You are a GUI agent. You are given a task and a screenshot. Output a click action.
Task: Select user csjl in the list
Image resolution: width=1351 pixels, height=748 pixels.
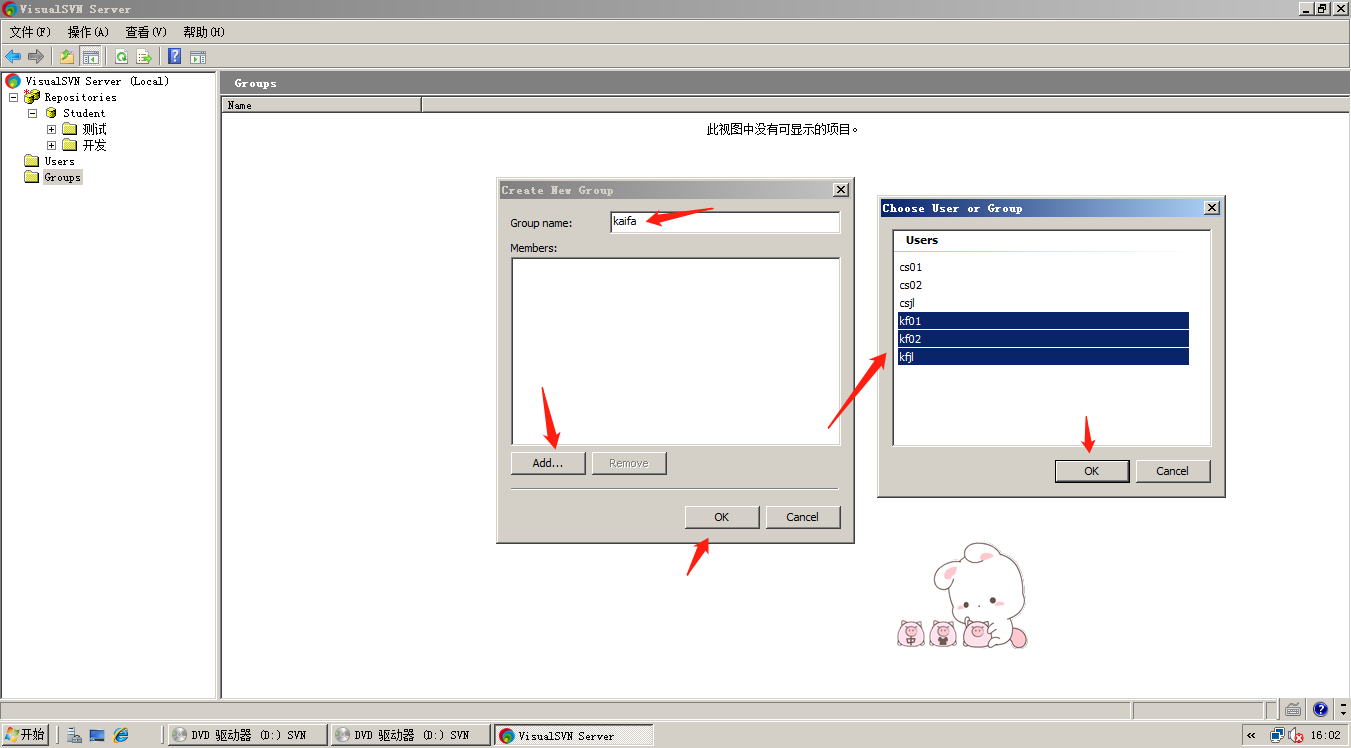[x=1043, y=303]
